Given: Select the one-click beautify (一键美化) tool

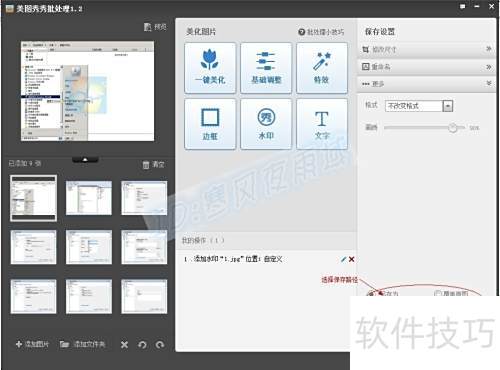Looking at the screenshot, I should point(210,68).
